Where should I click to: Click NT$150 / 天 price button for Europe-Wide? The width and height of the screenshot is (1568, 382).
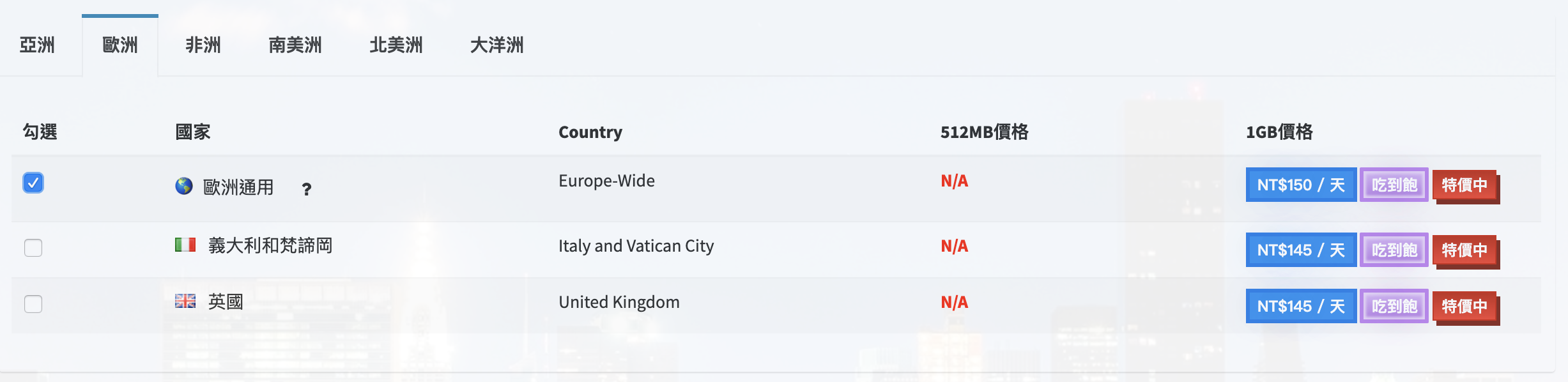1301,185
